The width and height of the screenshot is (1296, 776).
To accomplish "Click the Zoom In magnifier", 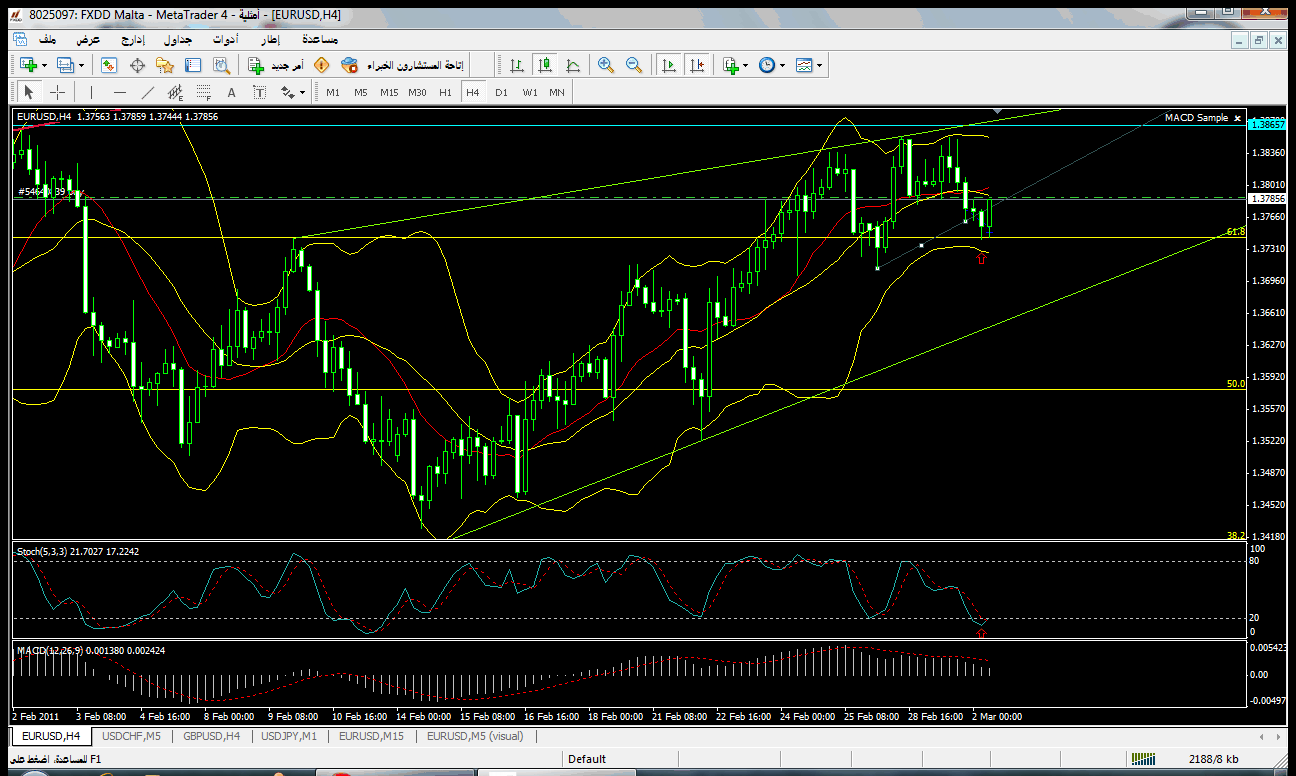I will (605, 65).
